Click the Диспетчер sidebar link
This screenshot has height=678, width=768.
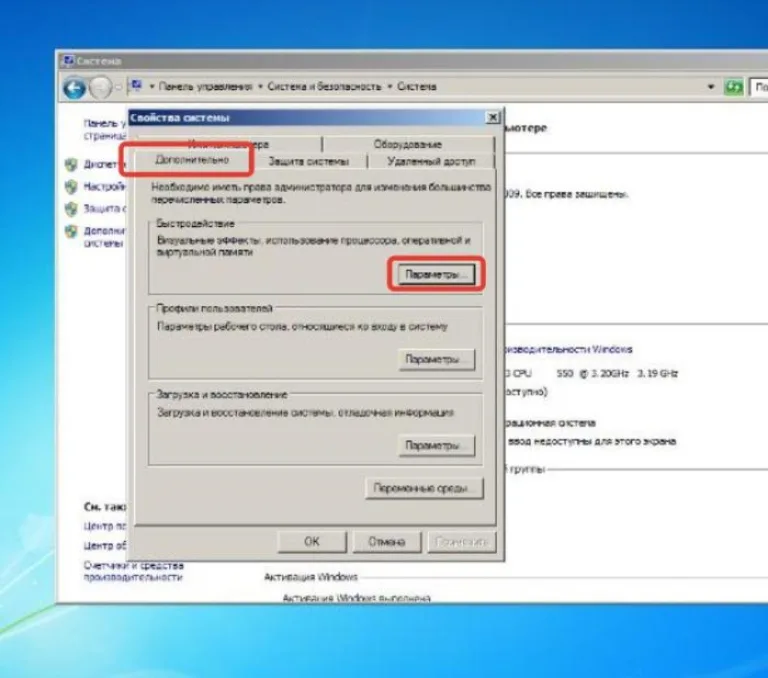pos(104,164)
